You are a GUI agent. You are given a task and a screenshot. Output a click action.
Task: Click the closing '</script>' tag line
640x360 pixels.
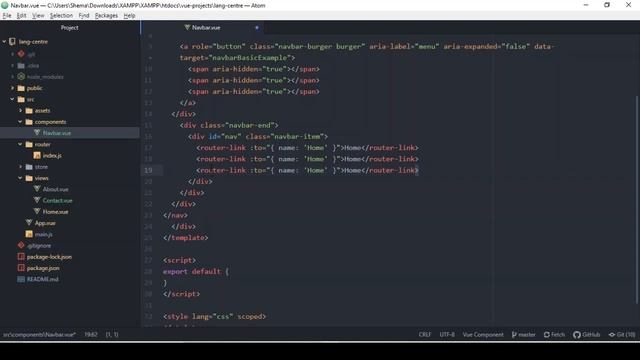click(182, 294)
